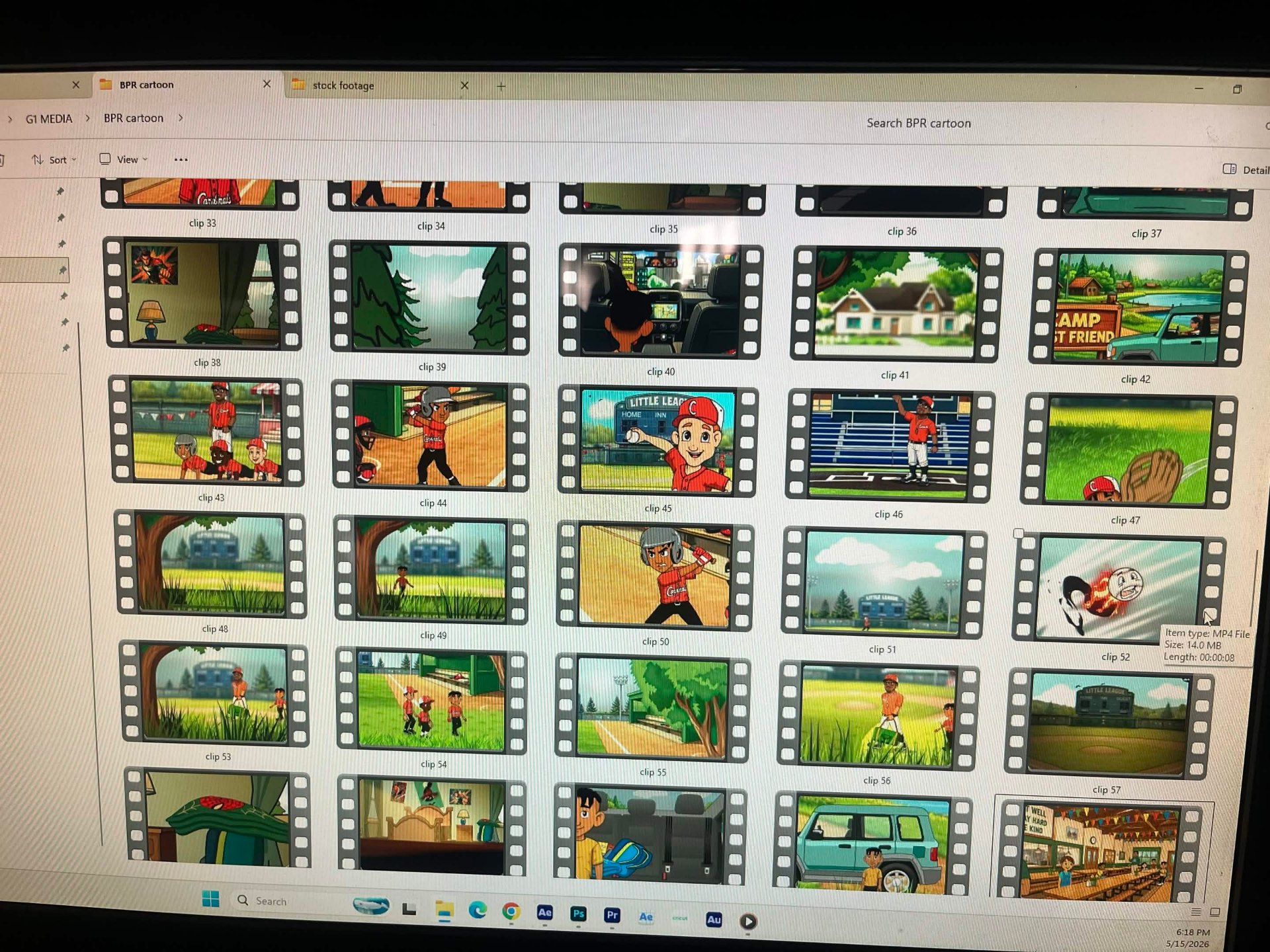The height and width of the screenshot is (952, 1270).
Task: Switch to large thumbnails view icon
Action: click(1214, 912)
